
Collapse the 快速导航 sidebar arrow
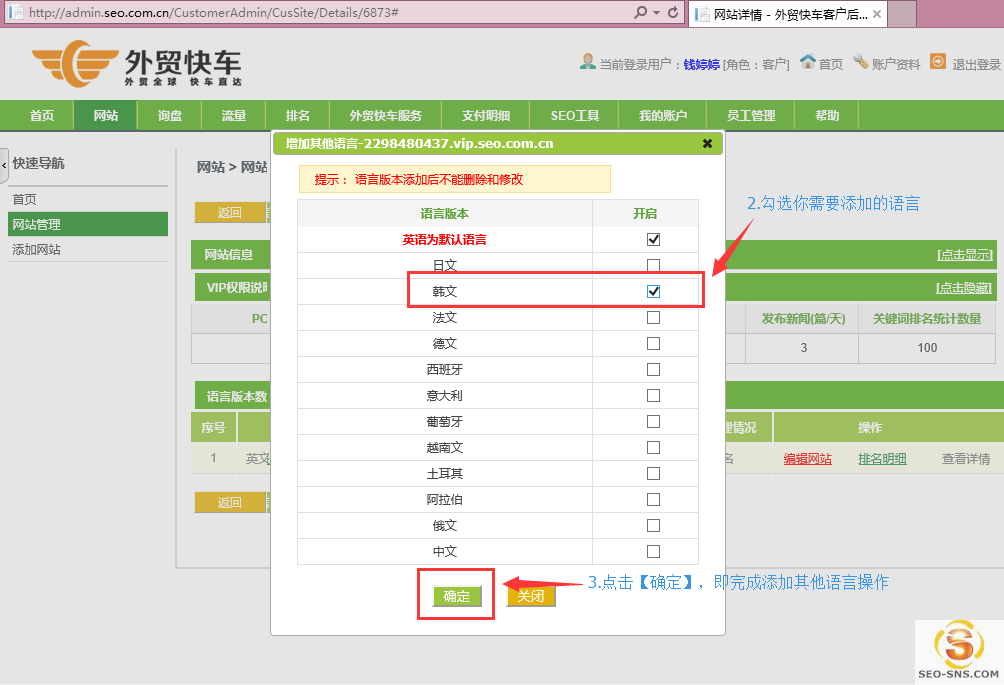(x=4, y=164)
